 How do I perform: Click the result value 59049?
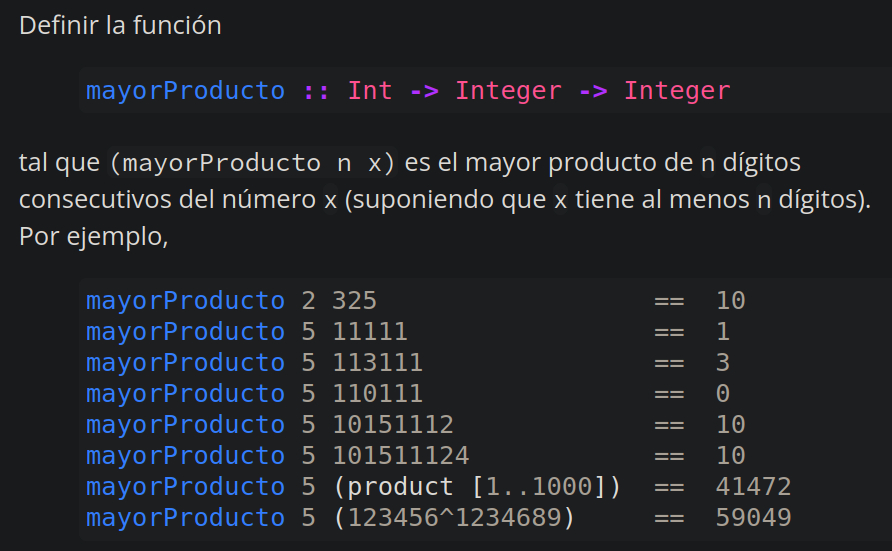753,518
